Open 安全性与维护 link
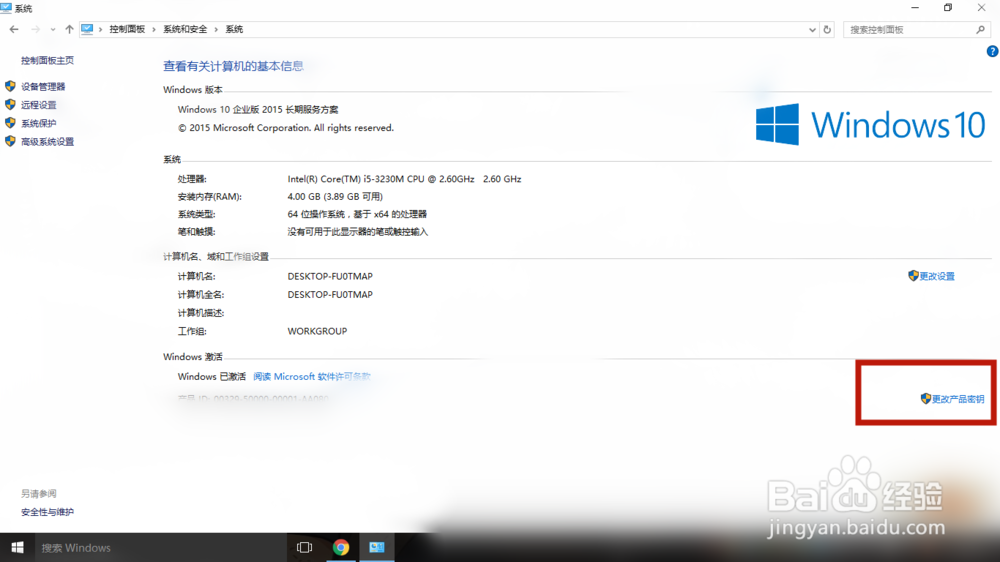This screenshot has height=562, width=1000. point(47,512)
